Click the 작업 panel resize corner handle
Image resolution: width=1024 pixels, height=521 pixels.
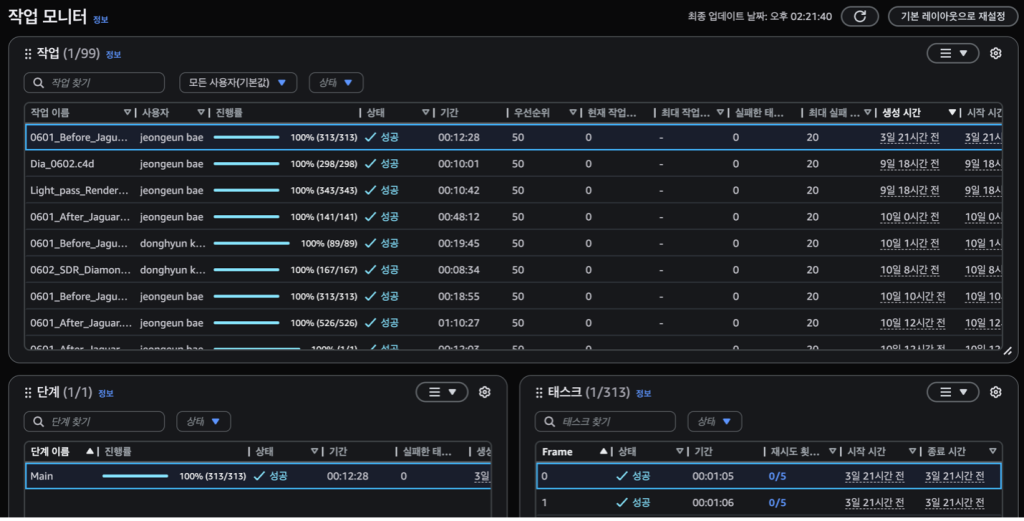pyautogui.click(x=1007, y=351)
